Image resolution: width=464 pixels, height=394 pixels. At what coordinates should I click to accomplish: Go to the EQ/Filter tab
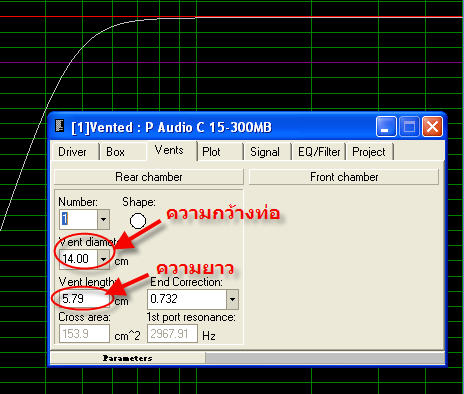click(x=319, y=152)
